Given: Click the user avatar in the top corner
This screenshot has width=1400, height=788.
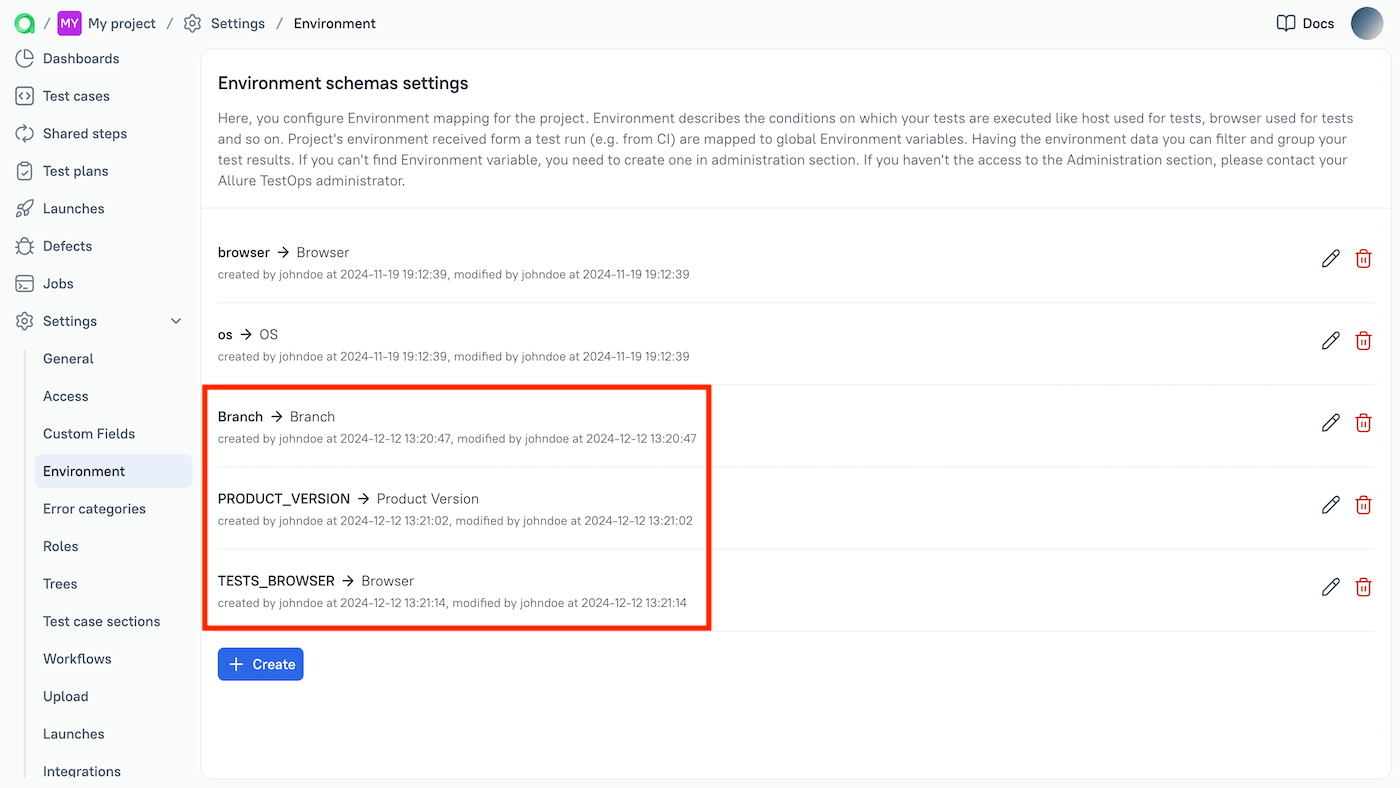Looking at the screenshot, I should tap(1367, 23).
